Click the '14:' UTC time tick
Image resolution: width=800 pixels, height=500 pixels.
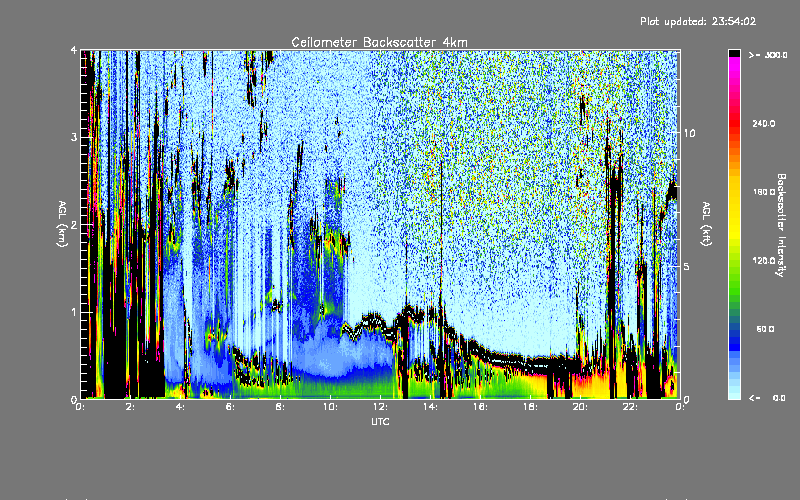coord(431,407)
